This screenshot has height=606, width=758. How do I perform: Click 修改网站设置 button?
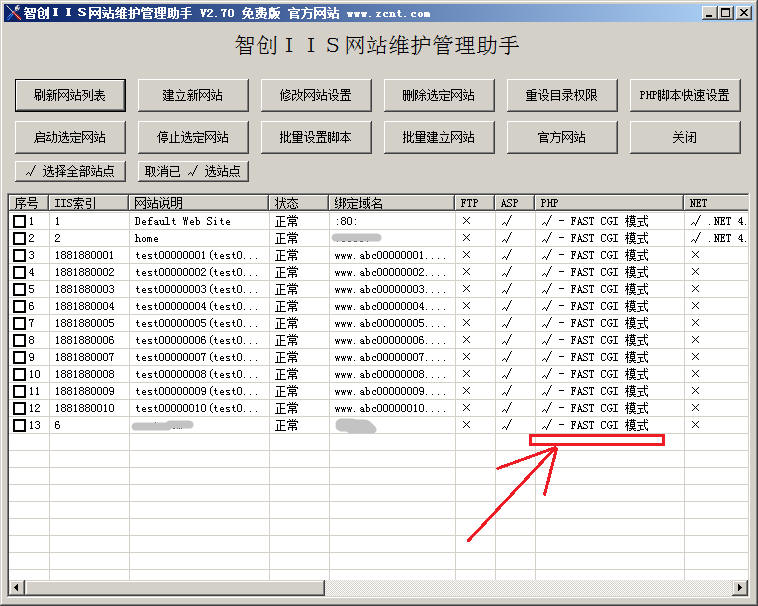coord(316,95)
